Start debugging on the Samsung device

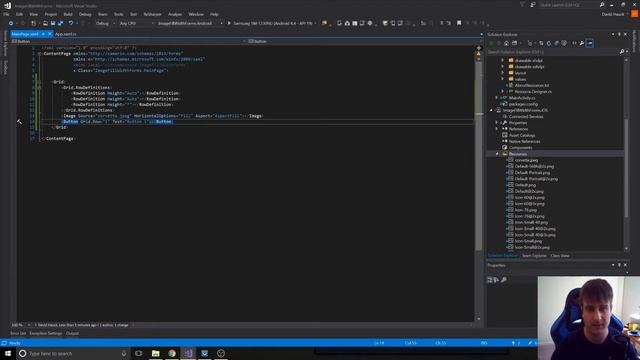270,23
